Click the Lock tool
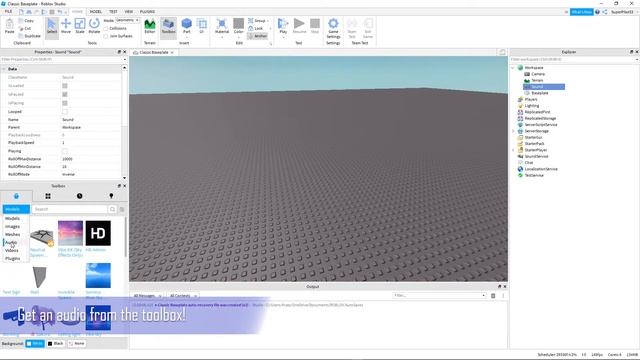The image size is (640, 360). pyautogui.click(x=256, y=28)
